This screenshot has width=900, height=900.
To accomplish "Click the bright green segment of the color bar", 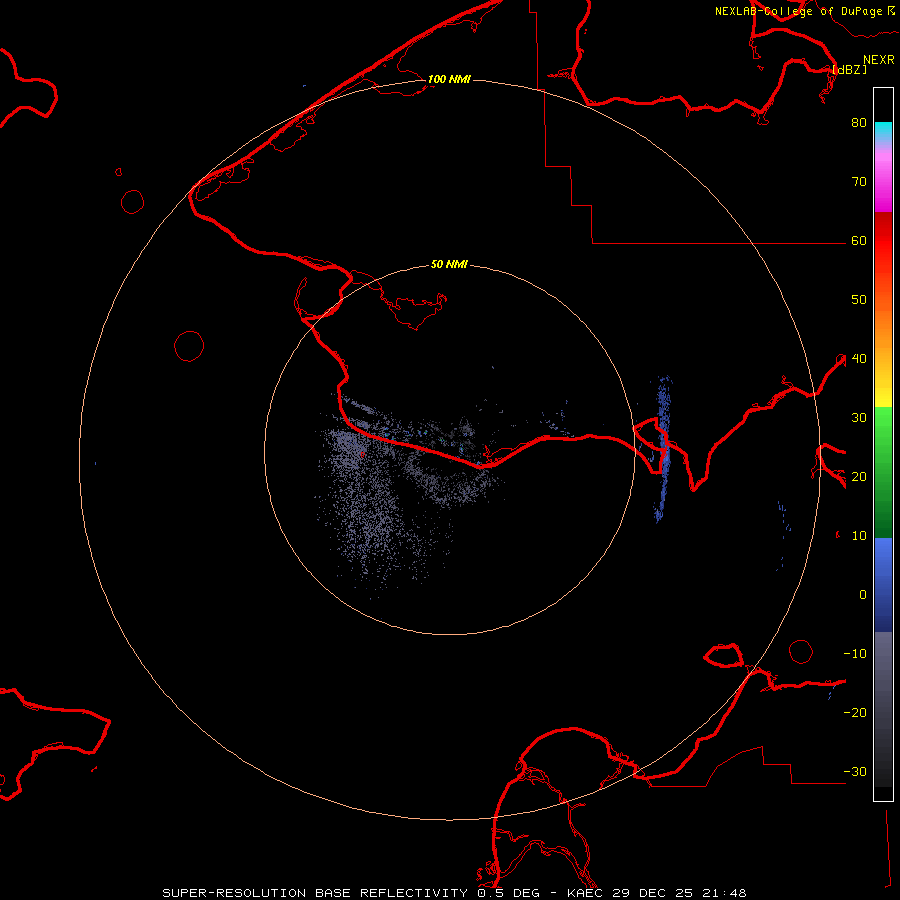I will tap(883, 425).
